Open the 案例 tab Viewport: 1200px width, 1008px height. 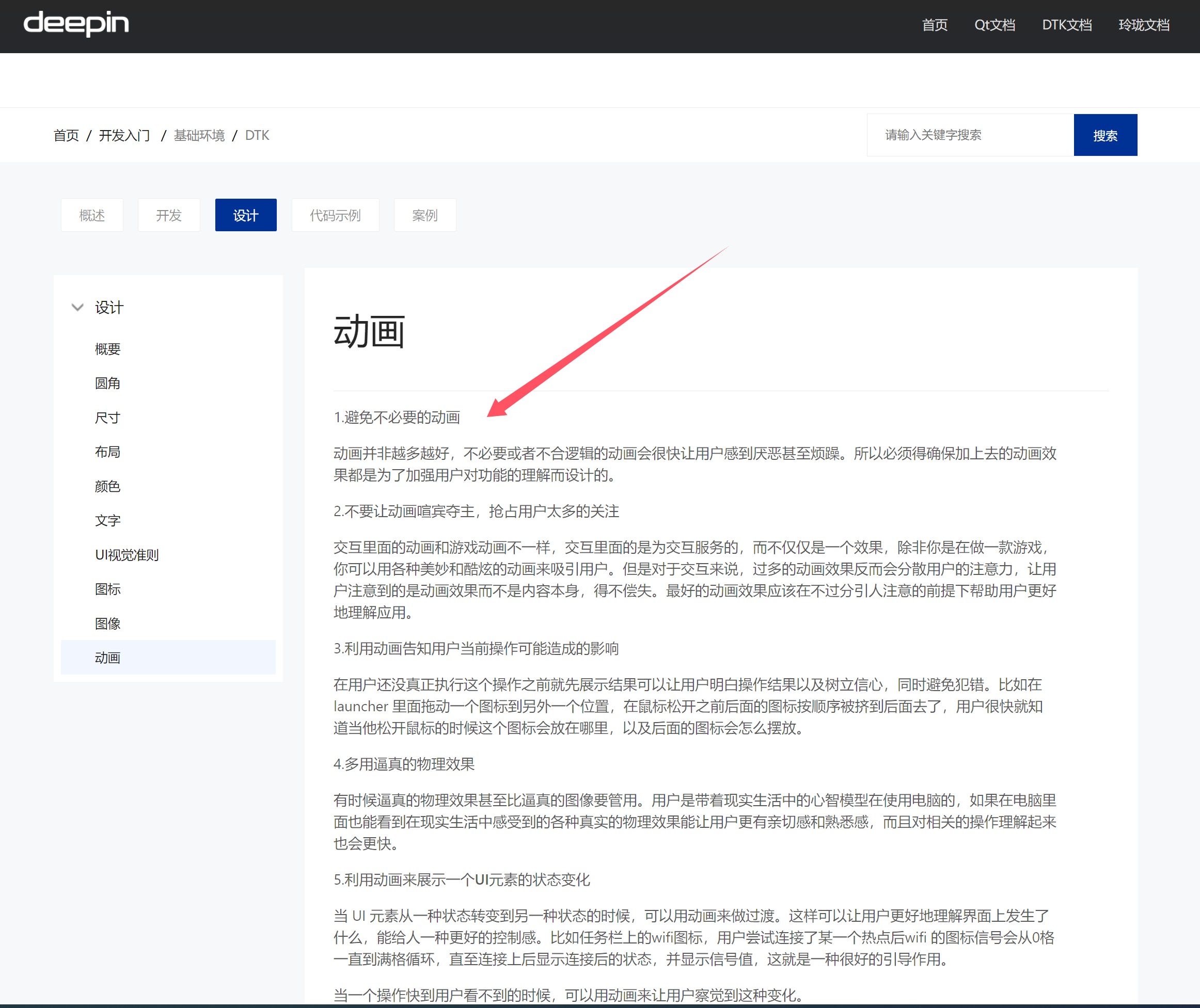pyautogui.click(x=425, y=215)
